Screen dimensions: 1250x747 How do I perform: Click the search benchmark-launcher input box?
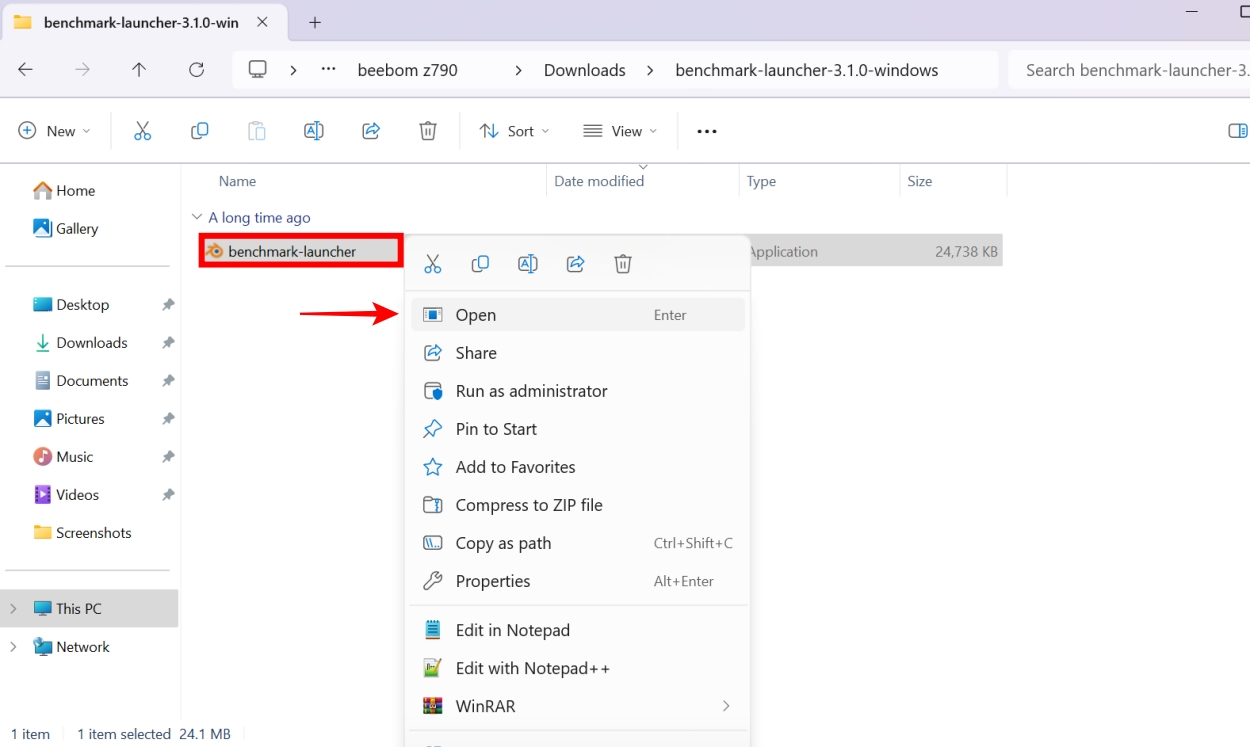(x=1130, y=70)
